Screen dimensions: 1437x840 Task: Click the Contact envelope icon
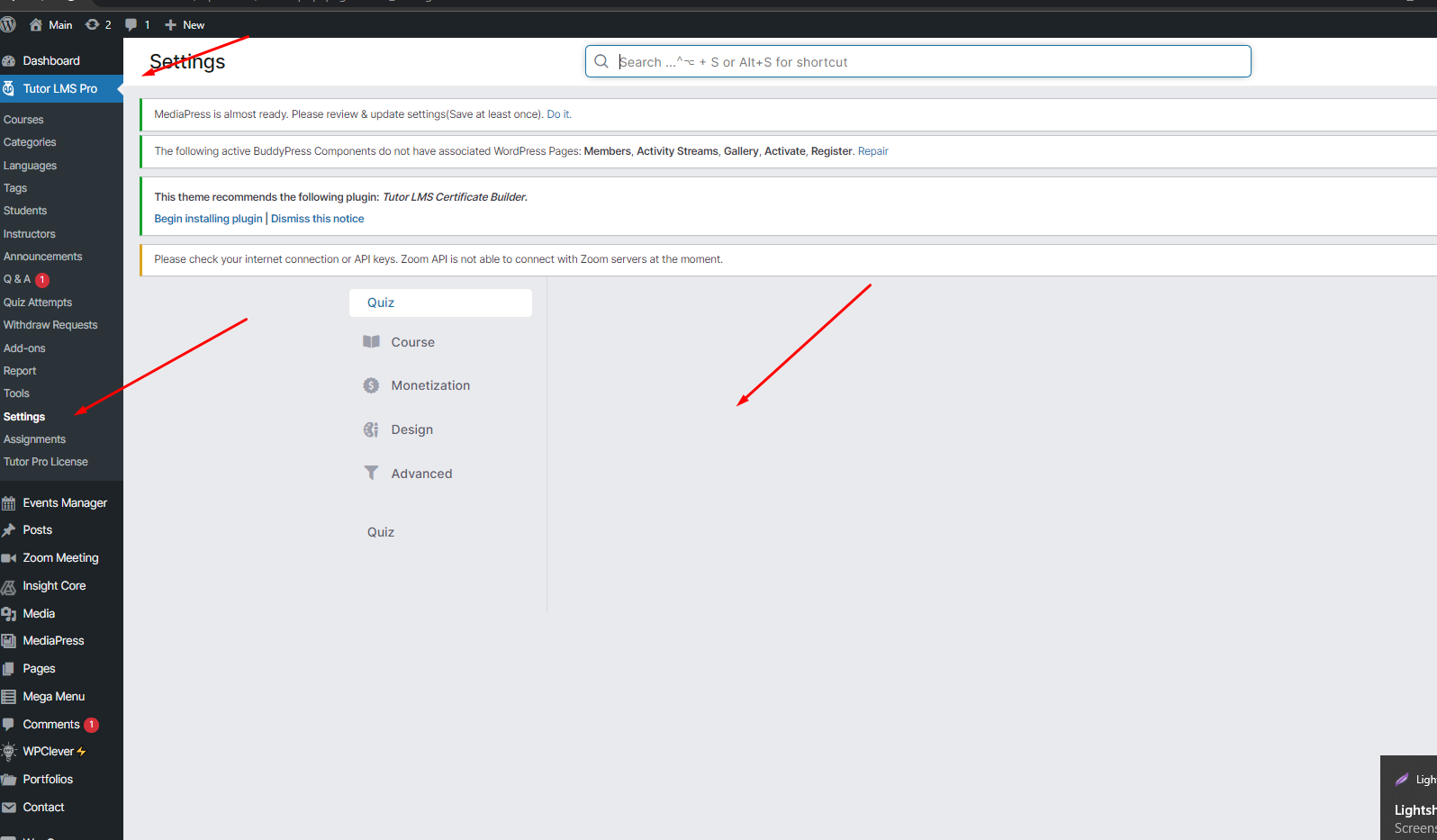(x=9, y=808)
